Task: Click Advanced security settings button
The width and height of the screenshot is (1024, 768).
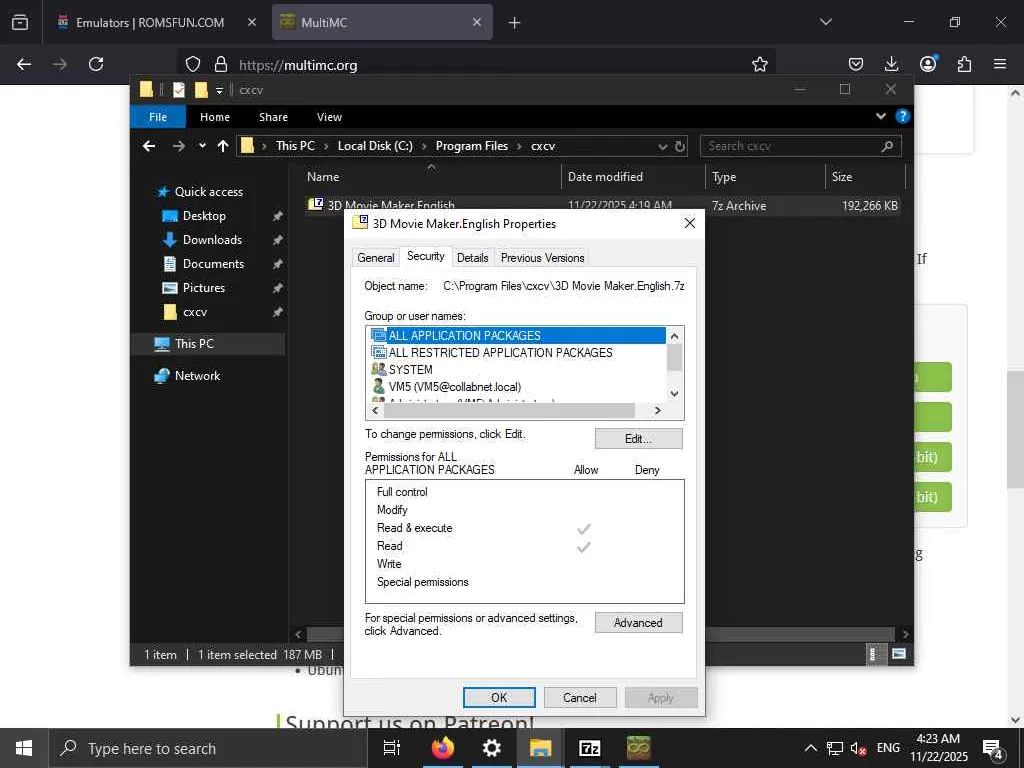Action: (638, 622)
